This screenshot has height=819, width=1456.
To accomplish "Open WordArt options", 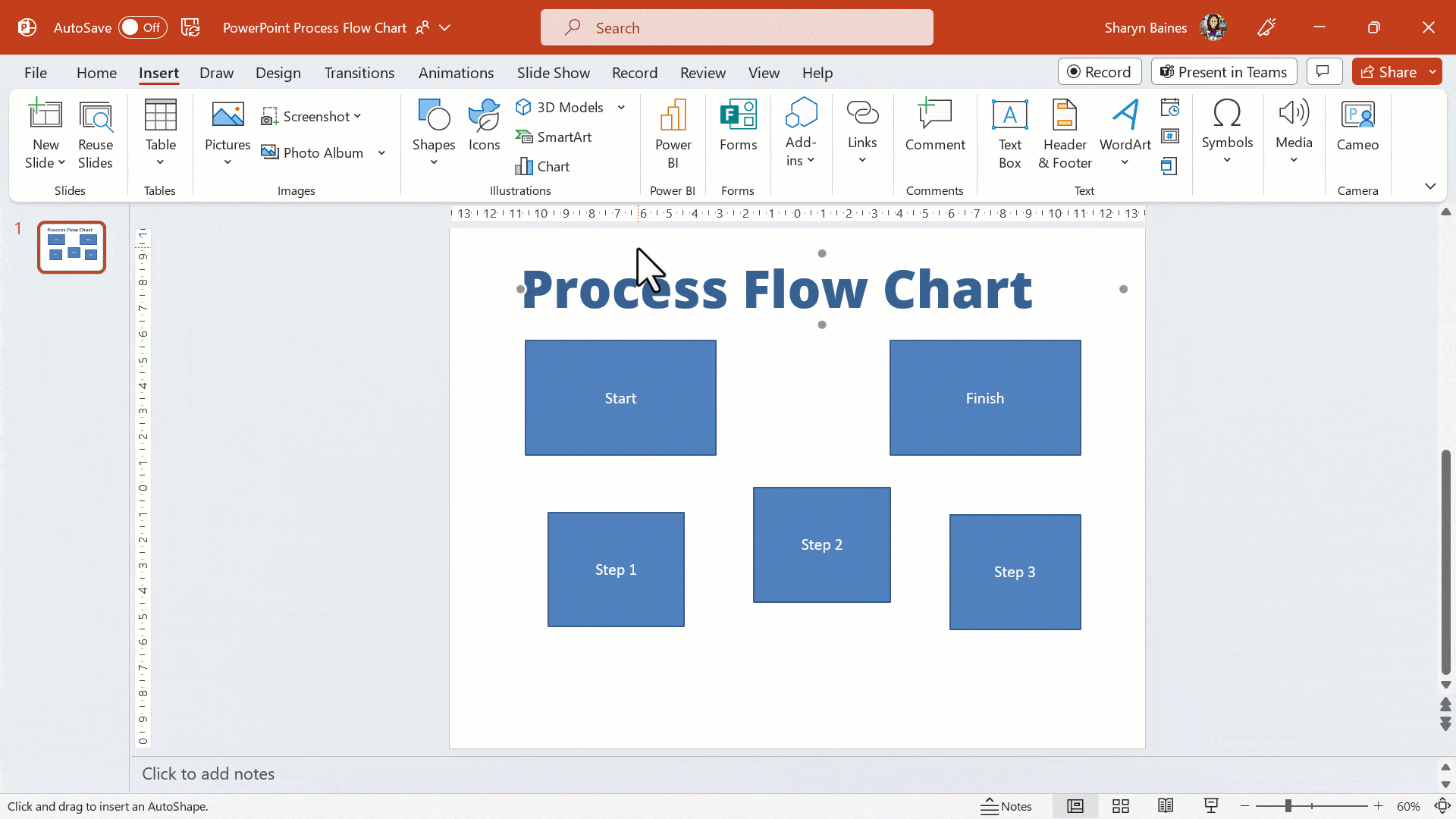I will pyautogui.click(x=1125, y=133).
